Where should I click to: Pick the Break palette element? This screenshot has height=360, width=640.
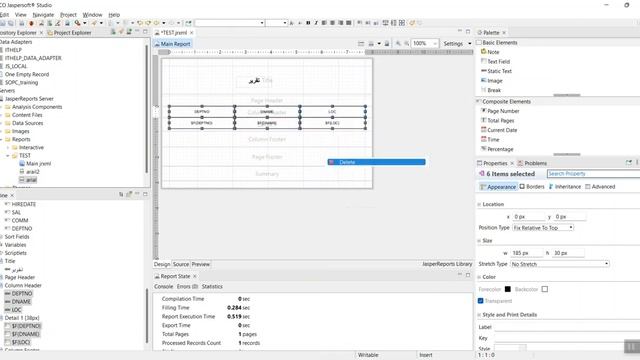pyautogui.click(x=491, y=90)
